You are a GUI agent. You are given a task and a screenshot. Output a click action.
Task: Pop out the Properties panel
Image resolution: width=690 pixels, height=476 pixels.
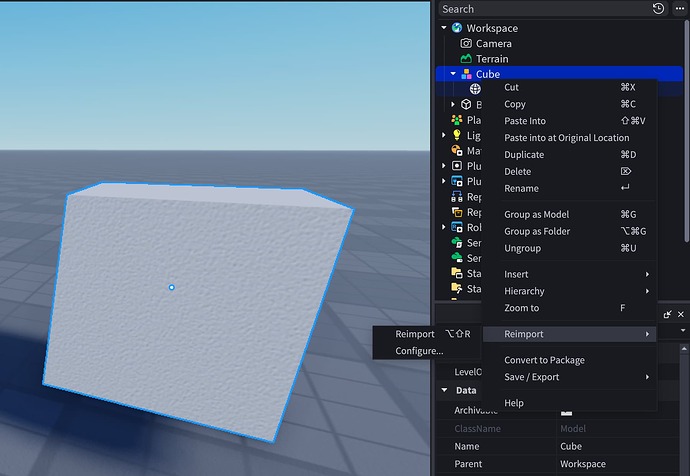pyautogui.click(x=668, y=314)
